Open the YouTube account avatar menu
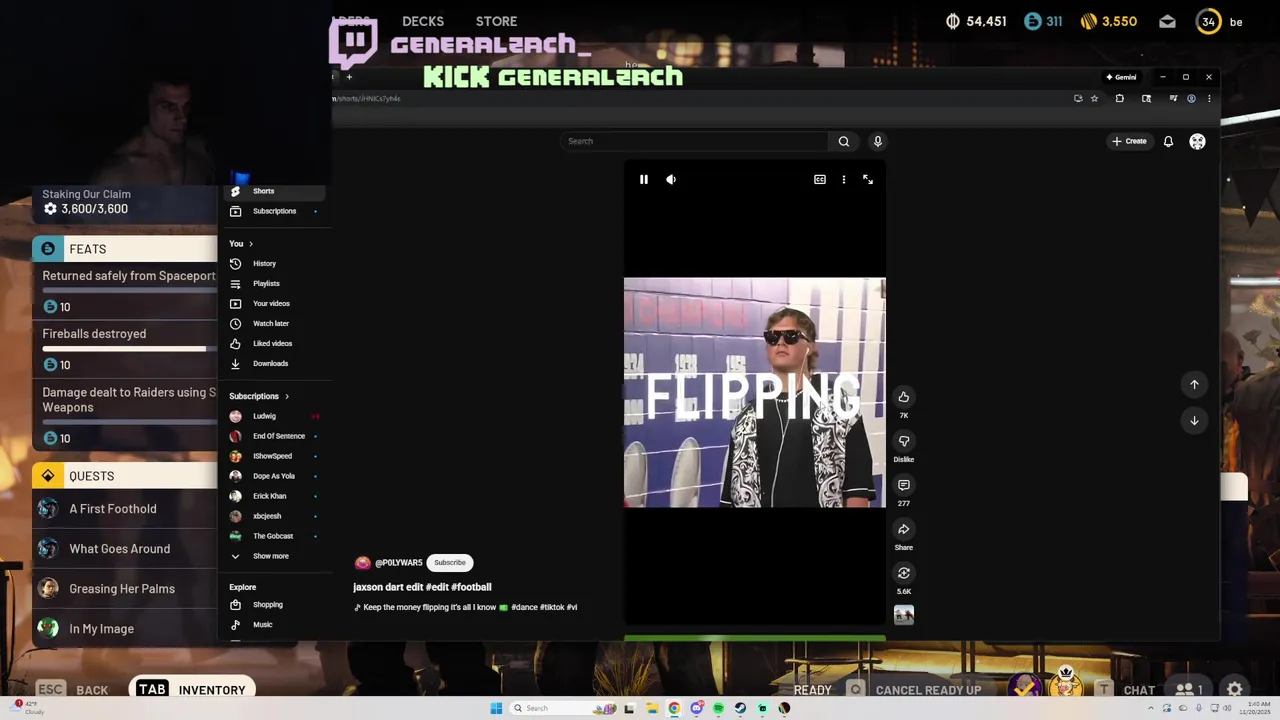 [1197, 142]
